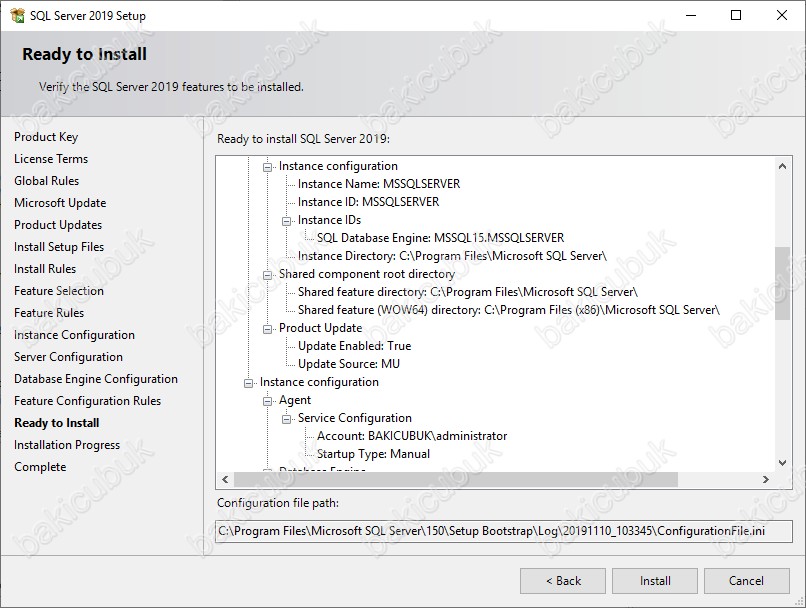
Task: Cancel the SQL Server setup
Action: coord(746,581)
